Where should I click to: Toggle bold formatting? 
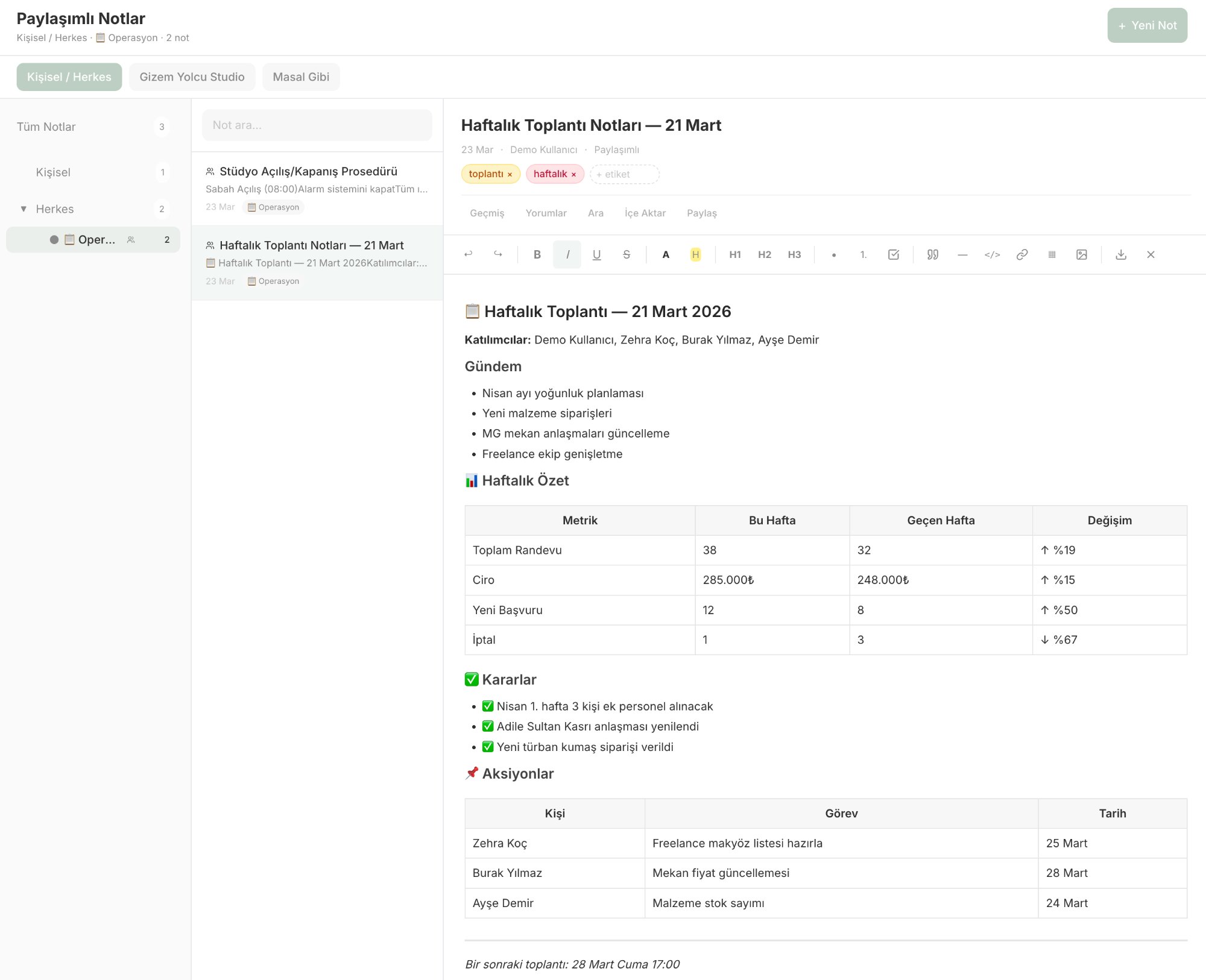point(537,254)
